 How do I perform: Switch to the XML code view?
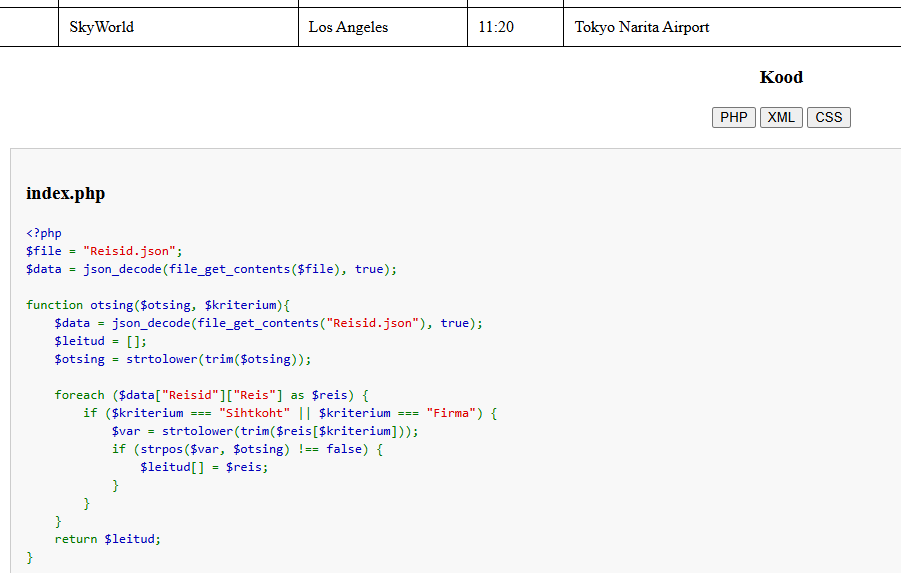point(781,117)
